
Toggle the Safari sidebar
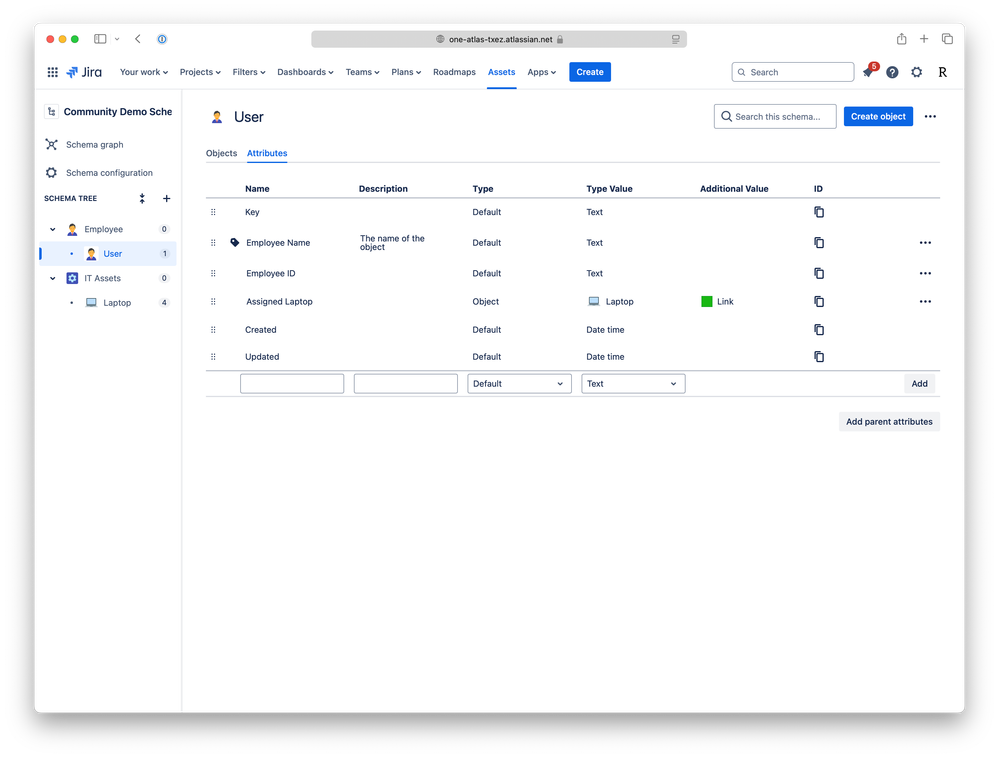point(100,39)
